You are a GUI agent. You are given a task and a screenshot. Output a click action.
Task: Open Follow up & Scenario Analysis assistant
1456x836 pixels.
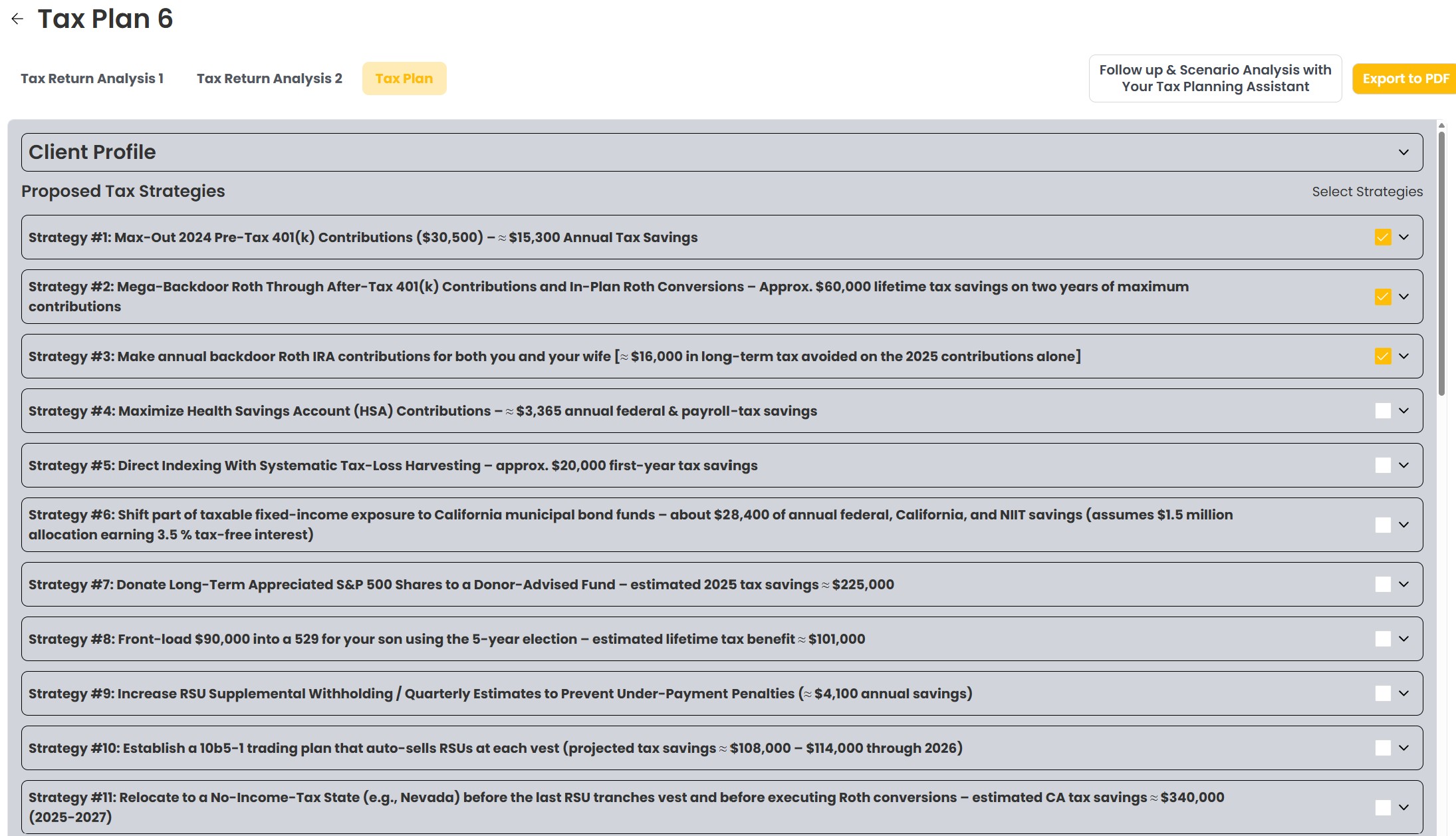pos(1215,78)
